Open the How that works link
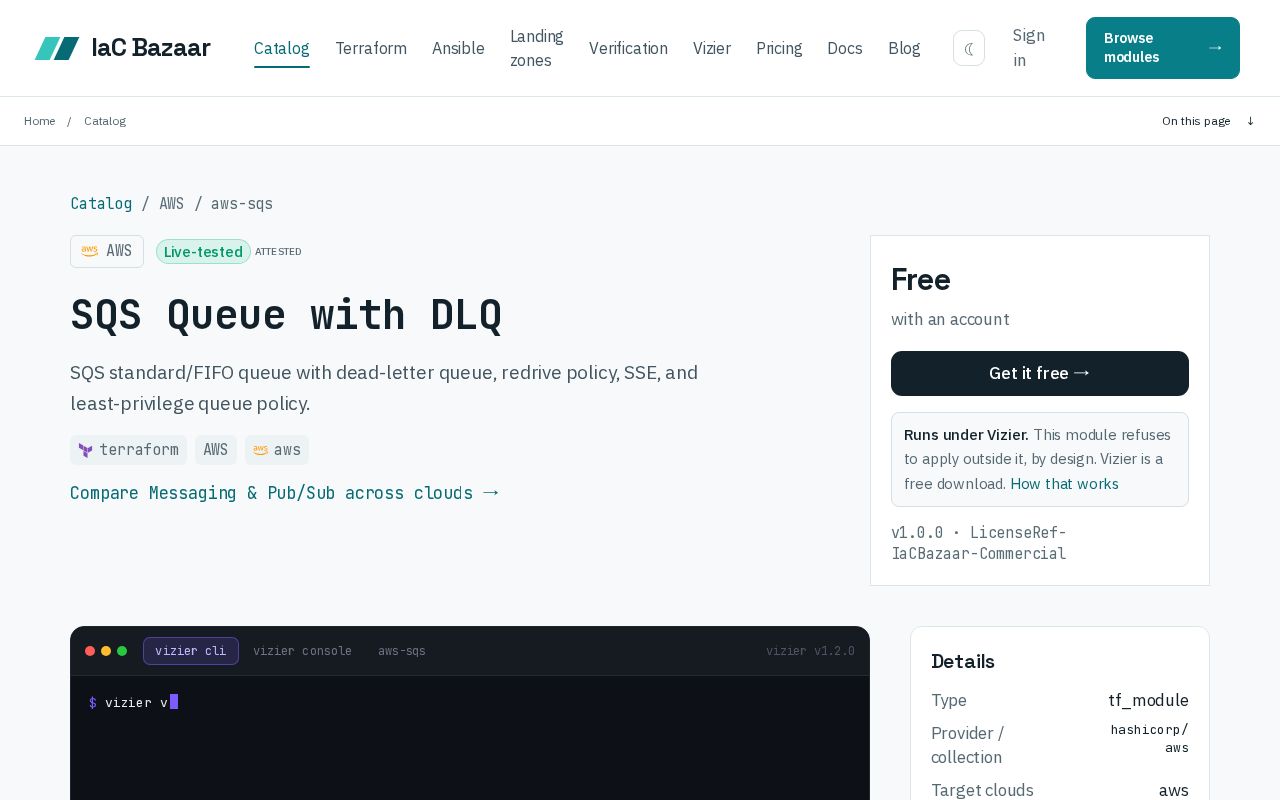Screen dimensions: 1280x800 point(1064,484)
